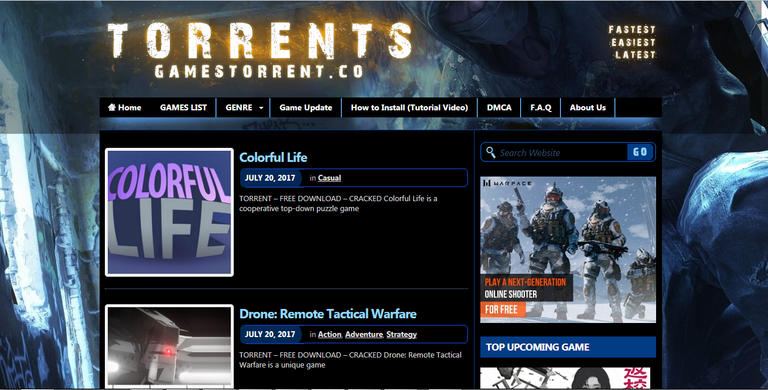Click the Home house icon
This screenshot has width=768, height=390.
[112, 107]
